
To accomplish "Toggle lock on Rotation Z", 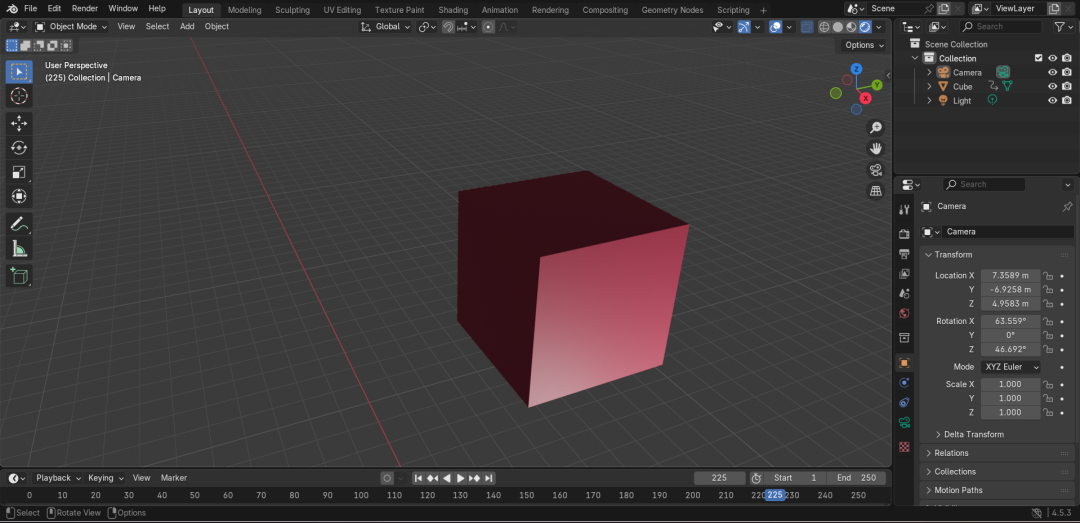I will (x=1048, y=349).
